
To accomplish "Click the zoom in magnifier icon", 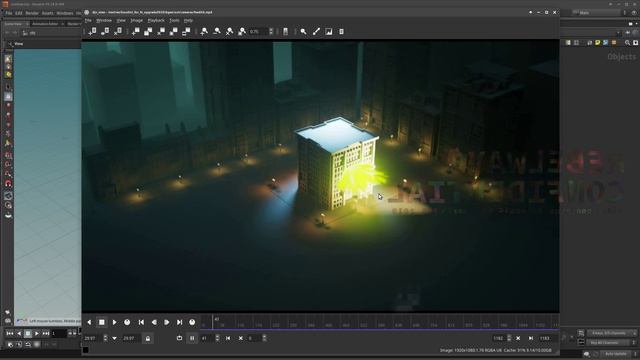I will (204, 31).
